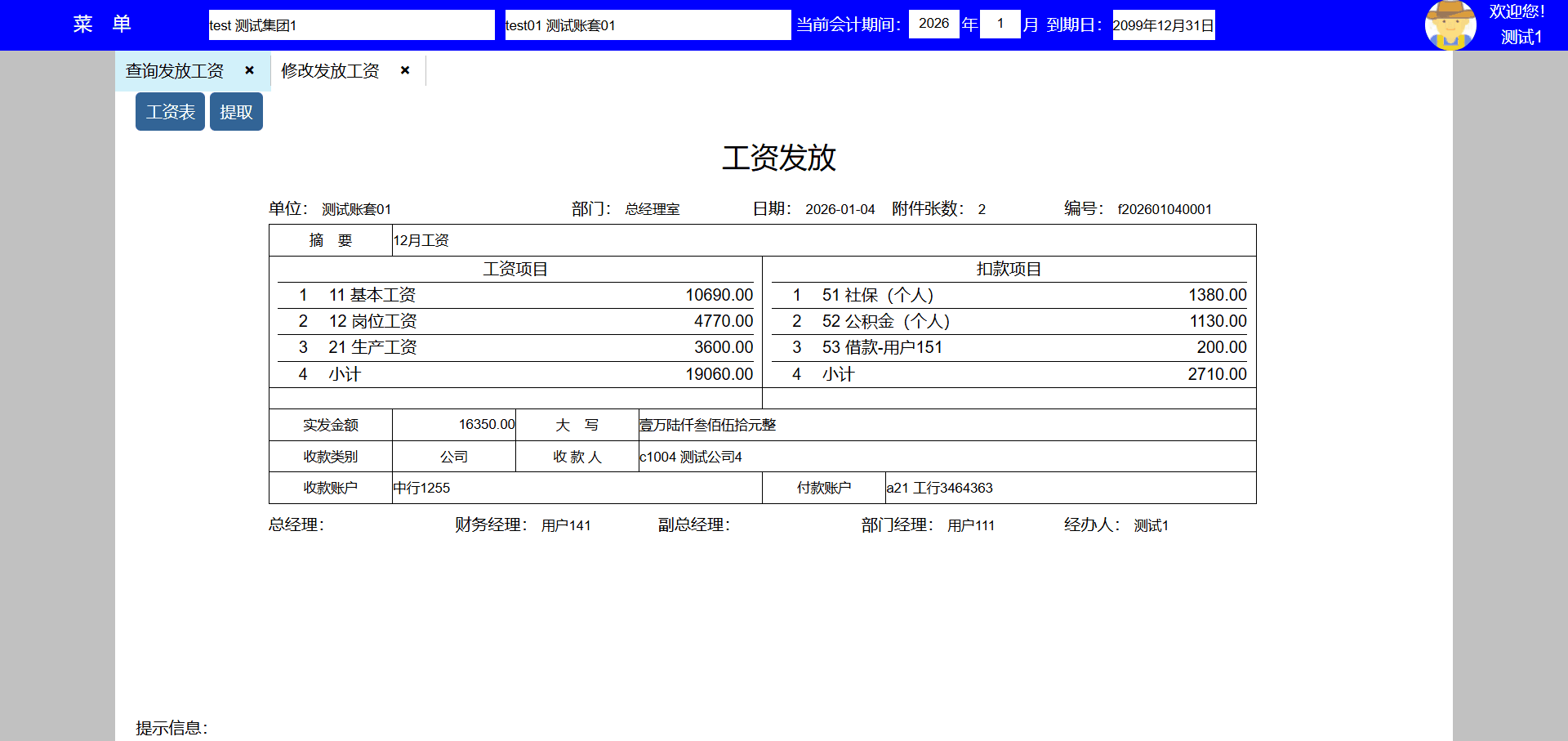Select the 53 借款-用户151 deduction row
The image size is (1568, 741).
1009,347
